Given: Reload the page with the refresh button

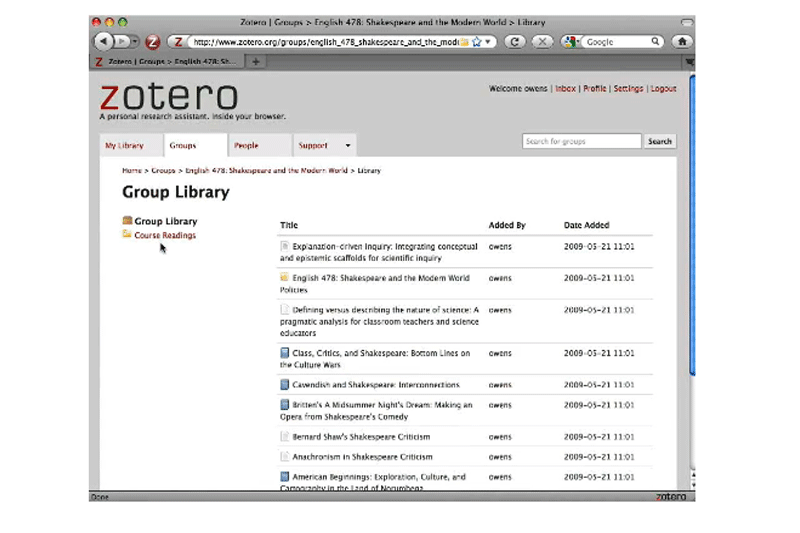Looking at the screenshot, I should click(x=514, y=42).
